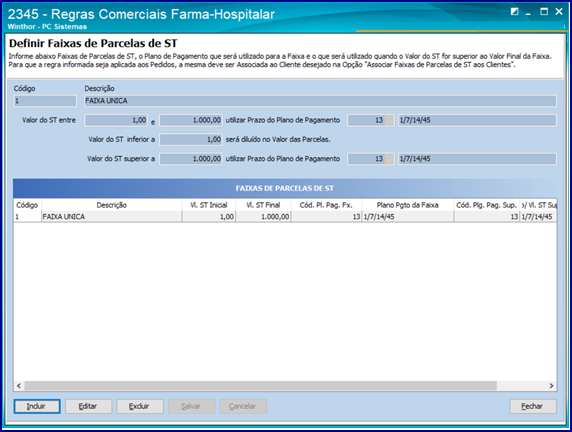Click the Incluir button
572x432 pixels.
[37, 406]
